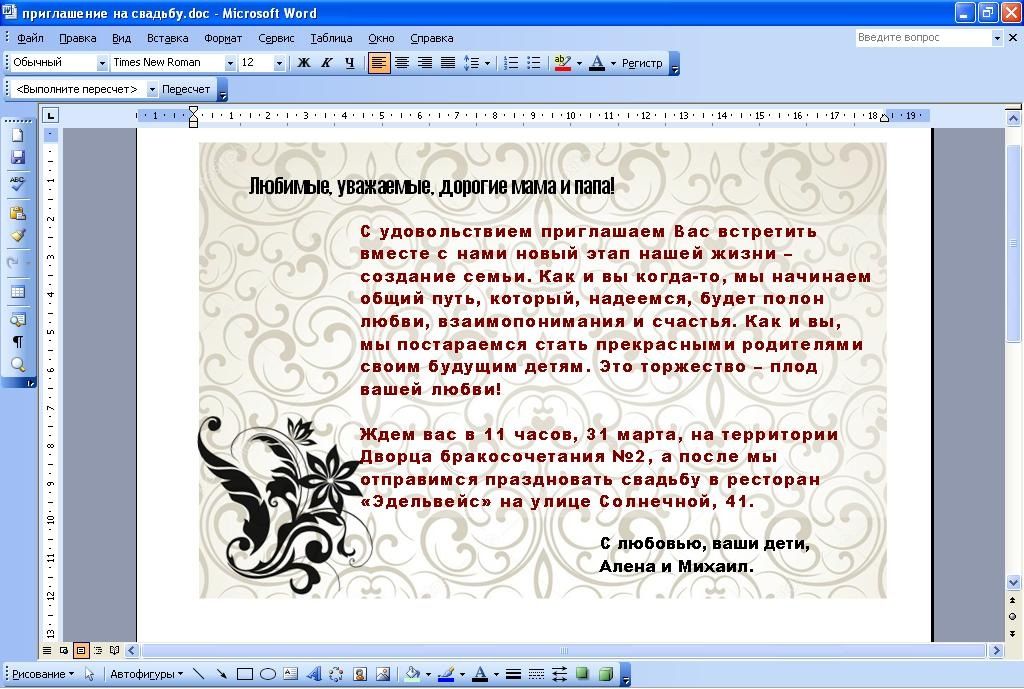Click the highlight color marker swatch
The image size is (1024, 689).
pos(562,63)
